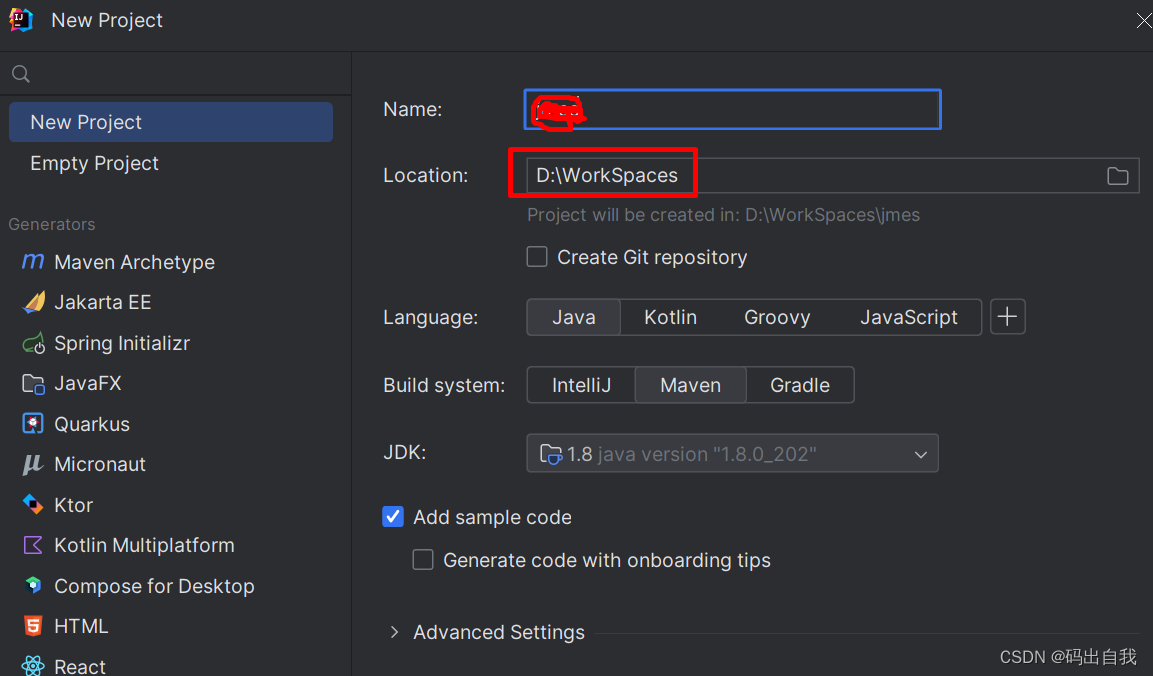Click the Location path field
Viewport: 1153px width, 676px height.
832,176
